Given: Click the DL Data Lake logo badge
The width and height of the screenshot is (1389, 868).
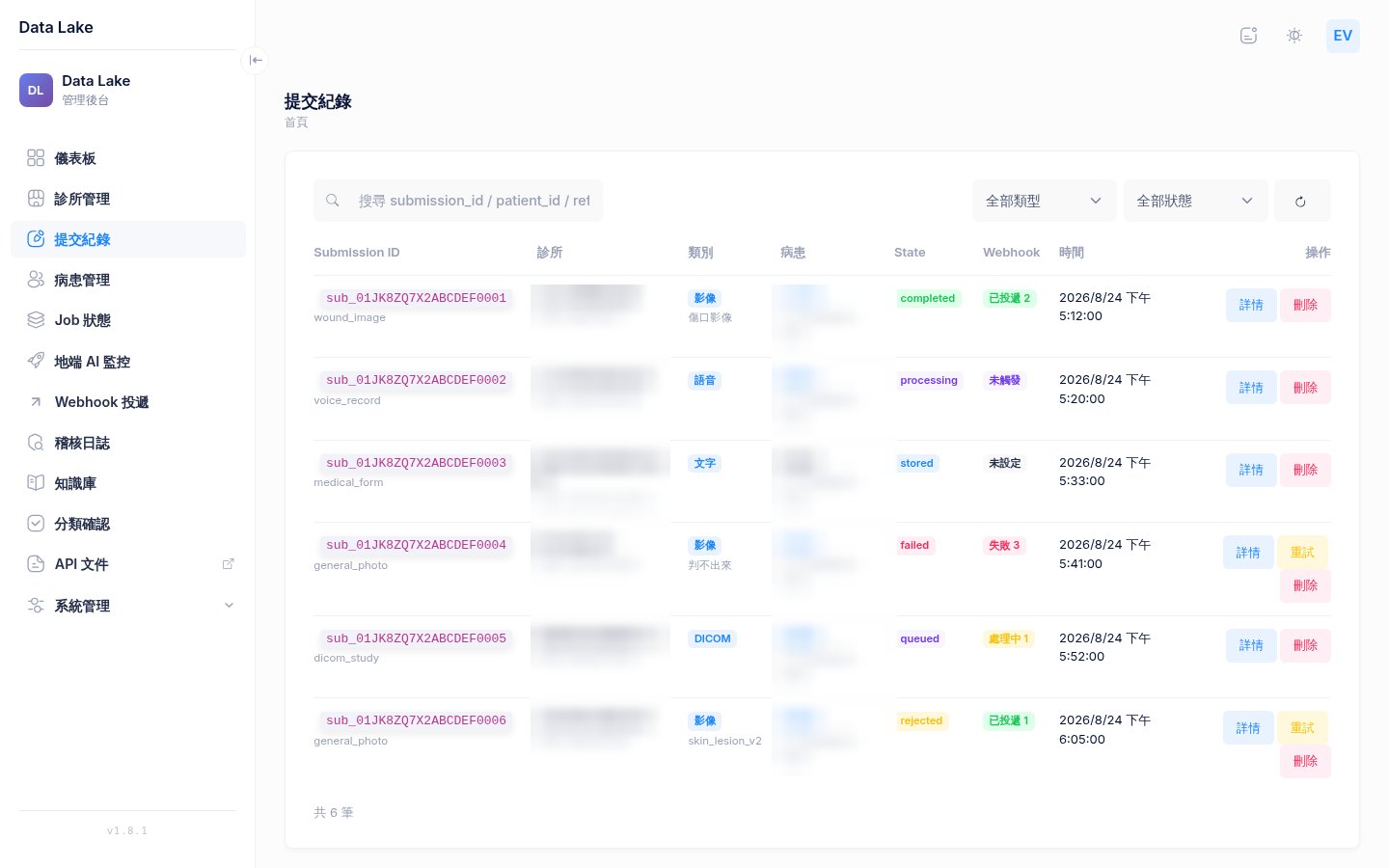Looking at the screenshot, I should tap(36, 90).
